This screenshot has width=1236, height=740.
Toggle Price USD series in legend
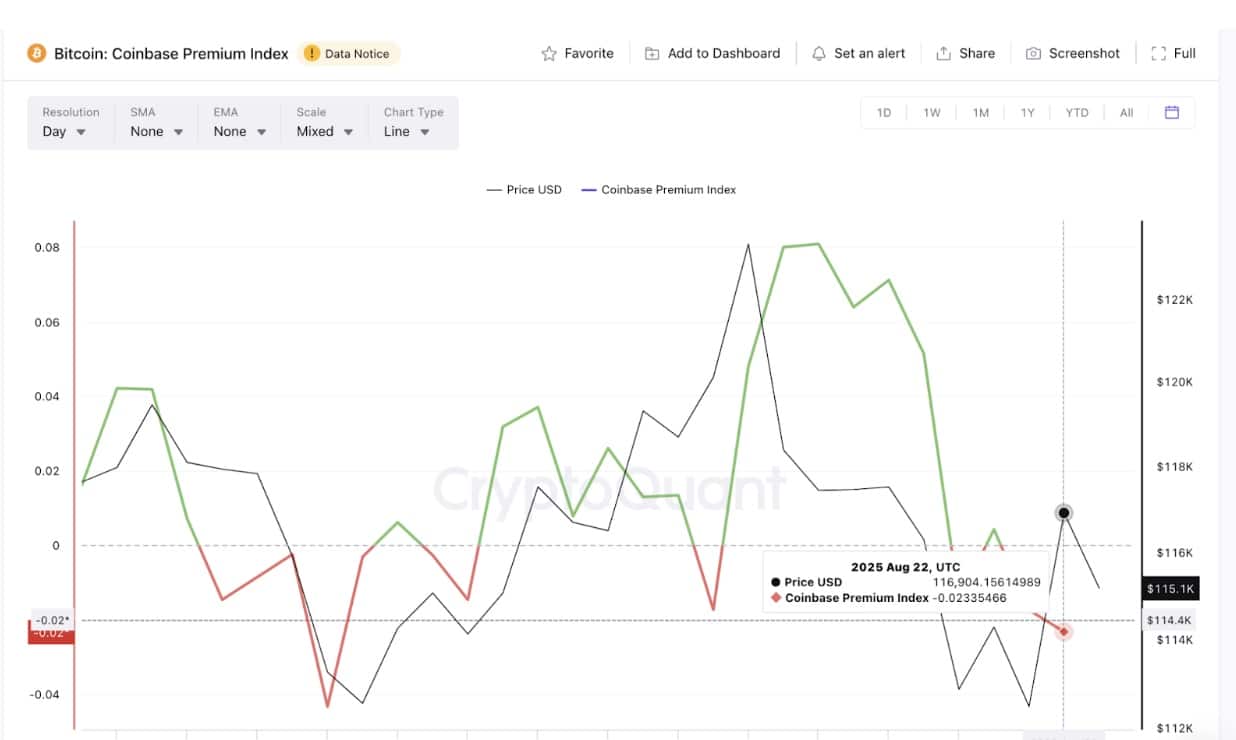524,190
